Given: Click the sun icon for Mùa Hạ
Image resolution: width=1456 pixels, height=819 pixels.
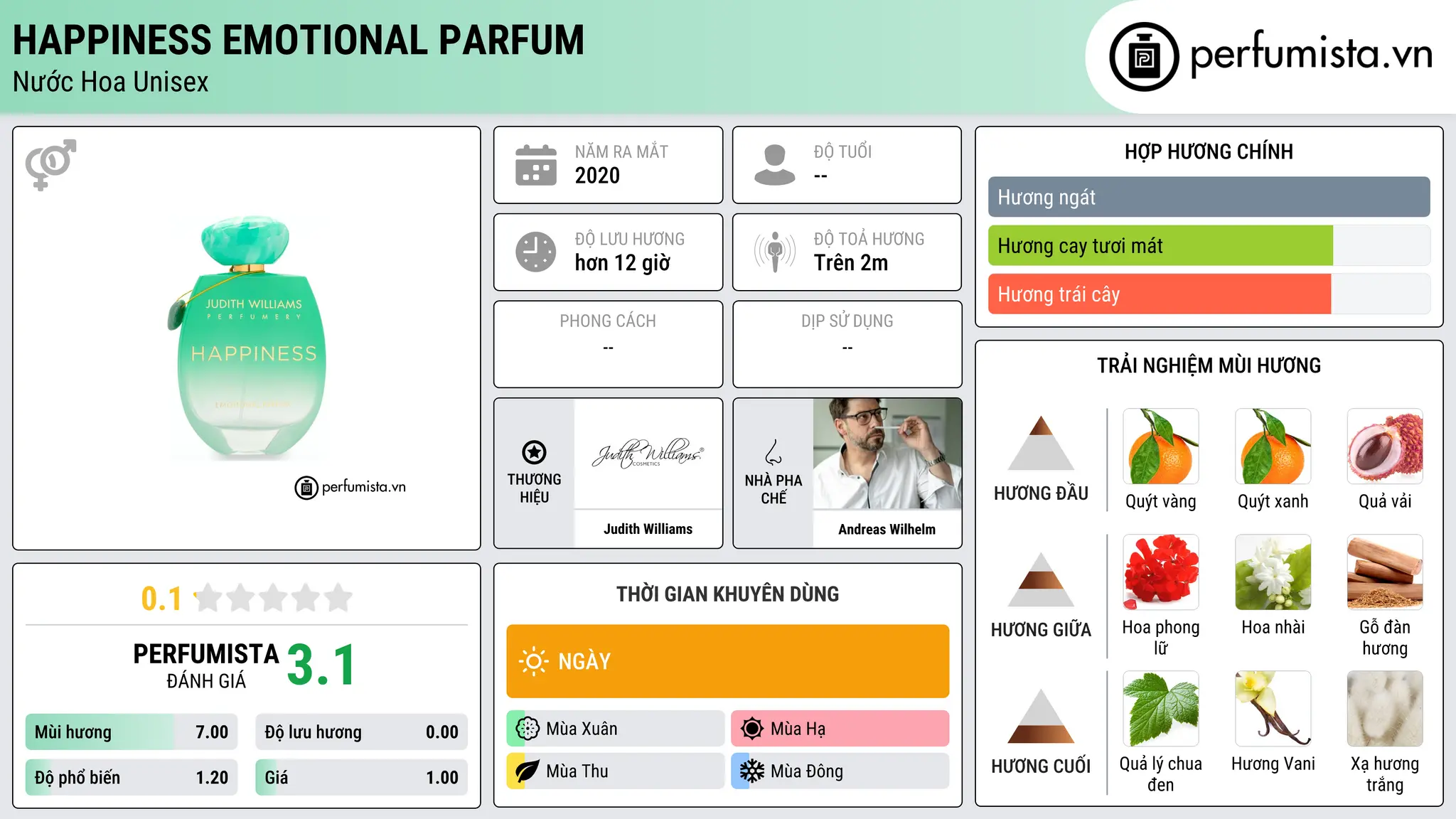Looking at the screenshot, I should (x=751, y=729).
